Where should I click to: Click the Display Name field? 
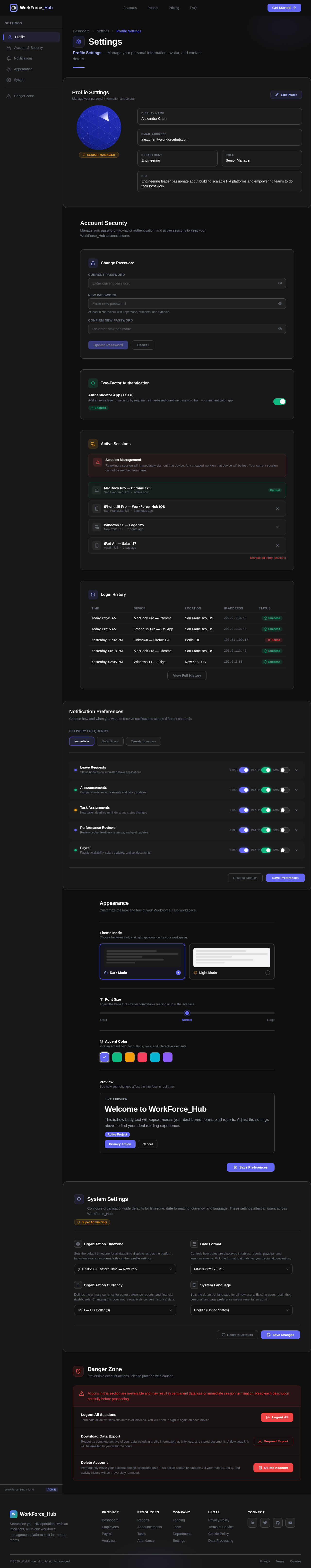(x=219, y=116)
